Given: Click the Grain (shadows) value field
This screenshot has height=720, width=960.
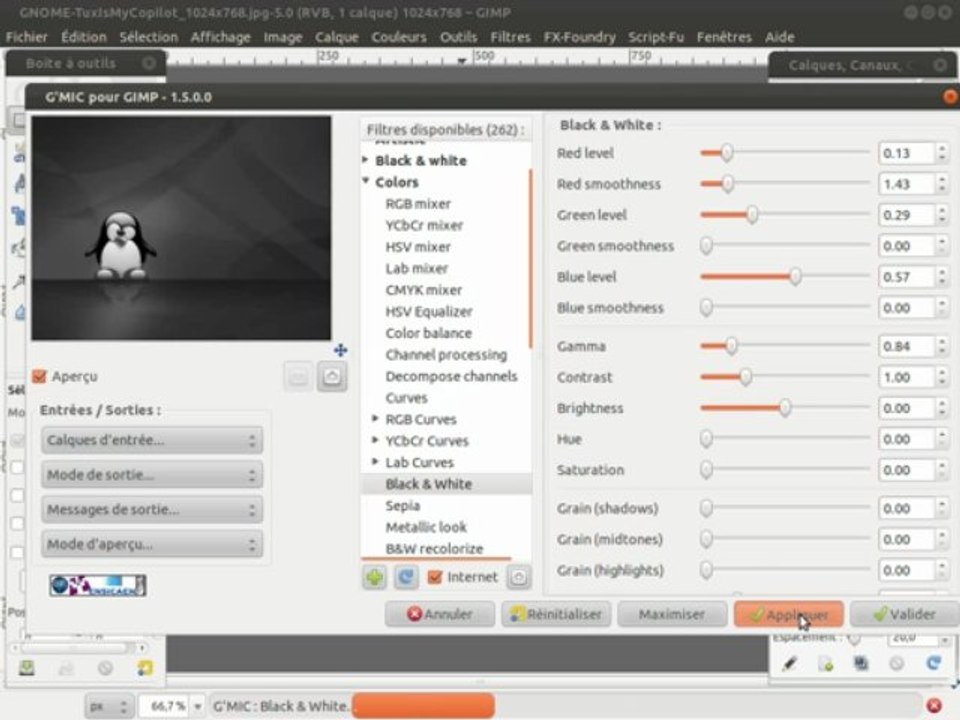Looking at the screenshot, I should pyautogui.click(x=906, y=508).
